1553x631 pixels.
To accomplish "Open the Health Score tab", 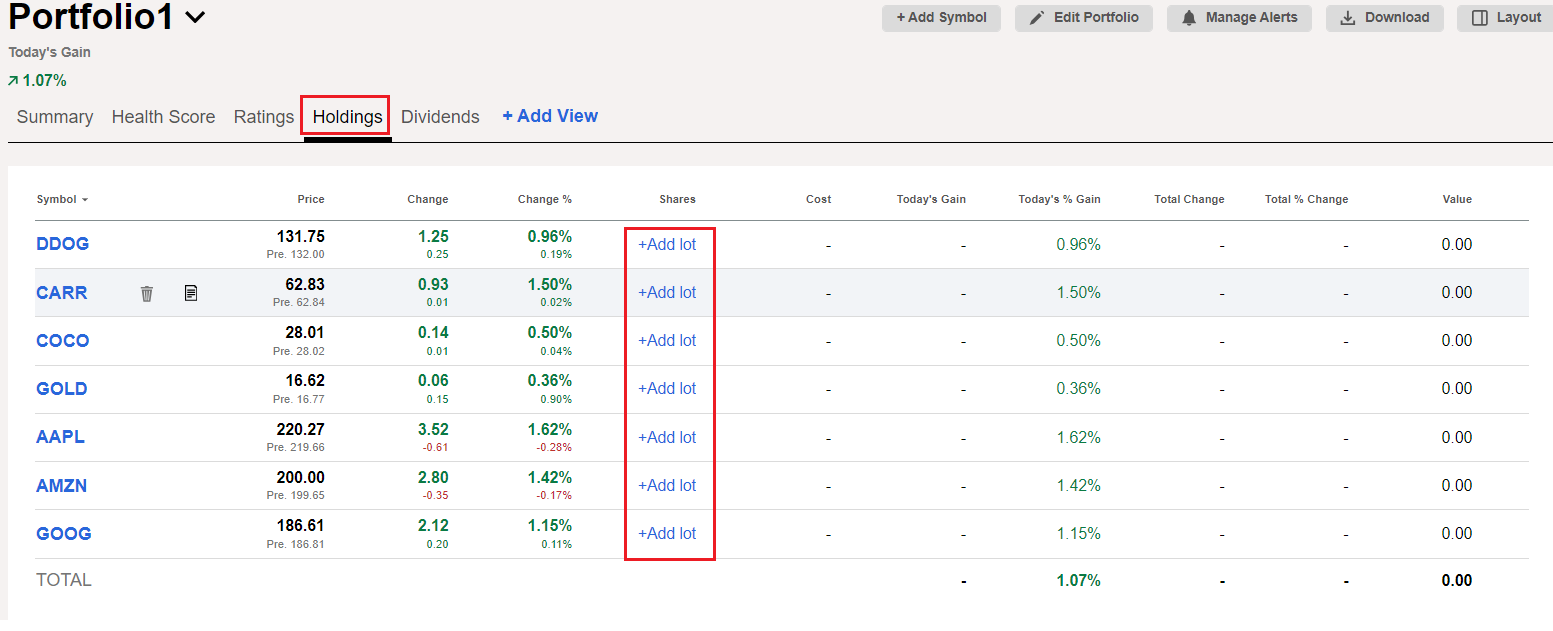I will coord(163,116).
